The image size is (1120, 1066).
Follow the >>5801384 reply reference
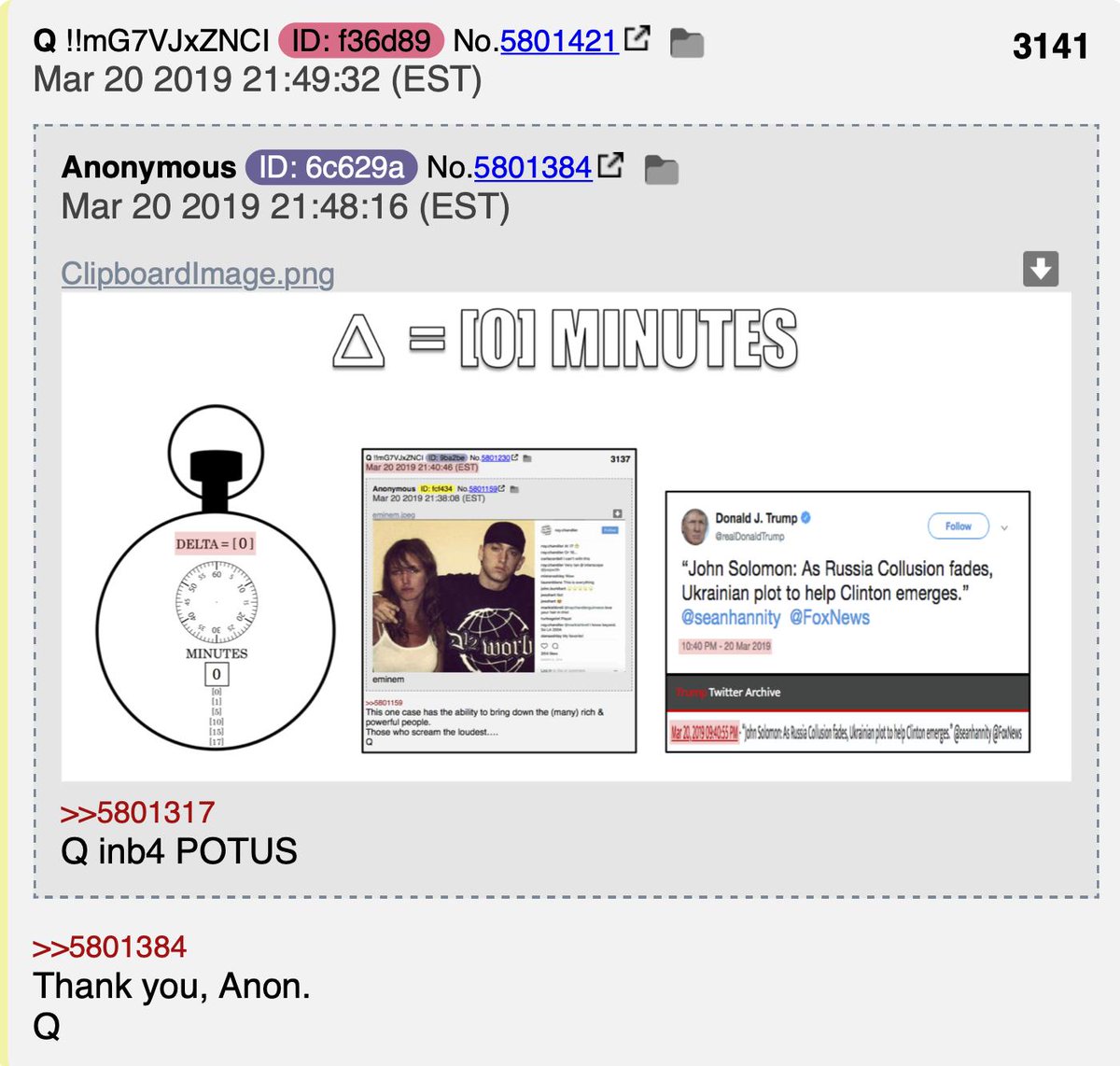(x=109, y=947)
